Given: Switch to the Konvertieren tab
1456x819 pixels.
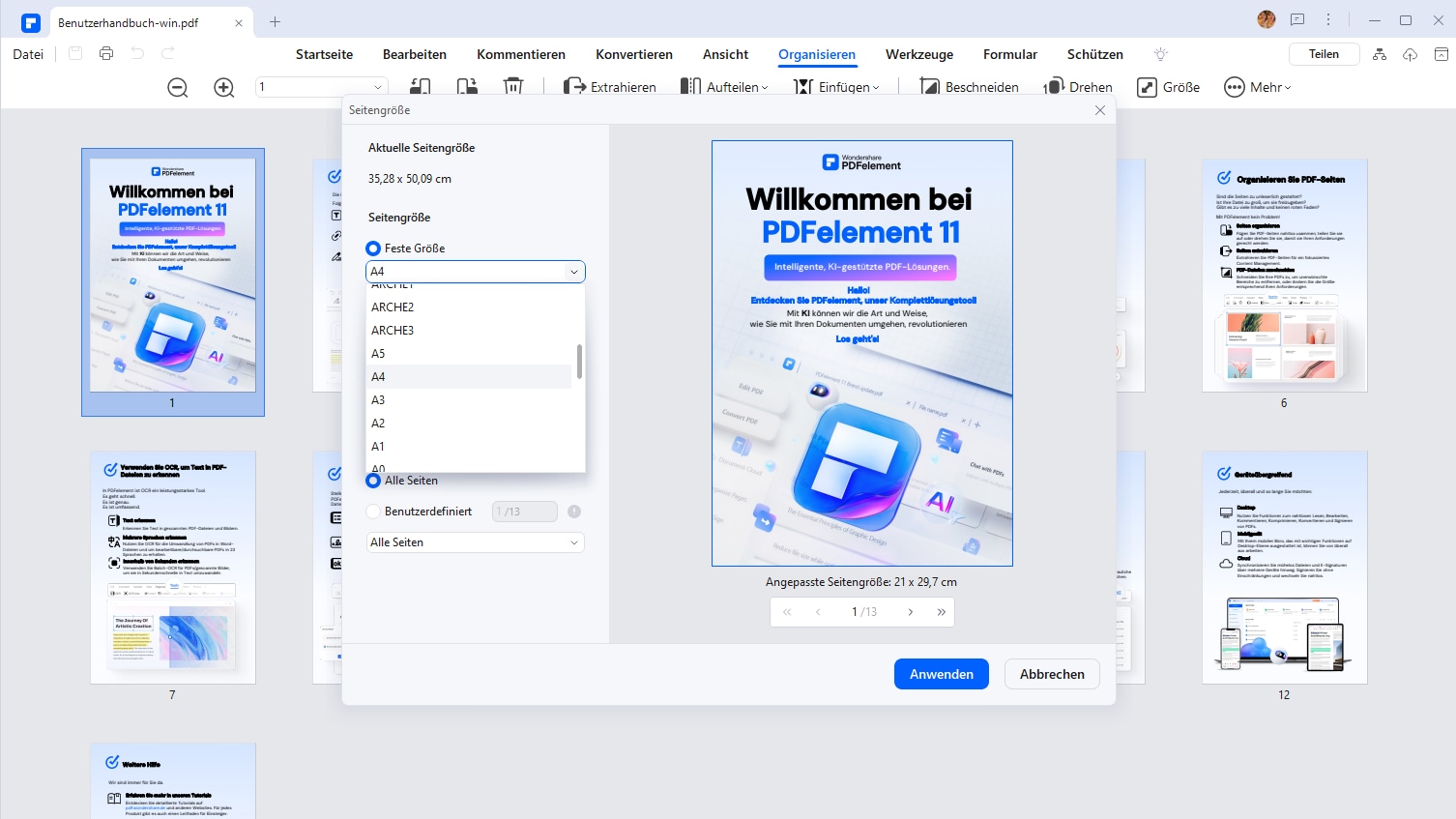Looking at the screenshot, I should tap(634, 54).
